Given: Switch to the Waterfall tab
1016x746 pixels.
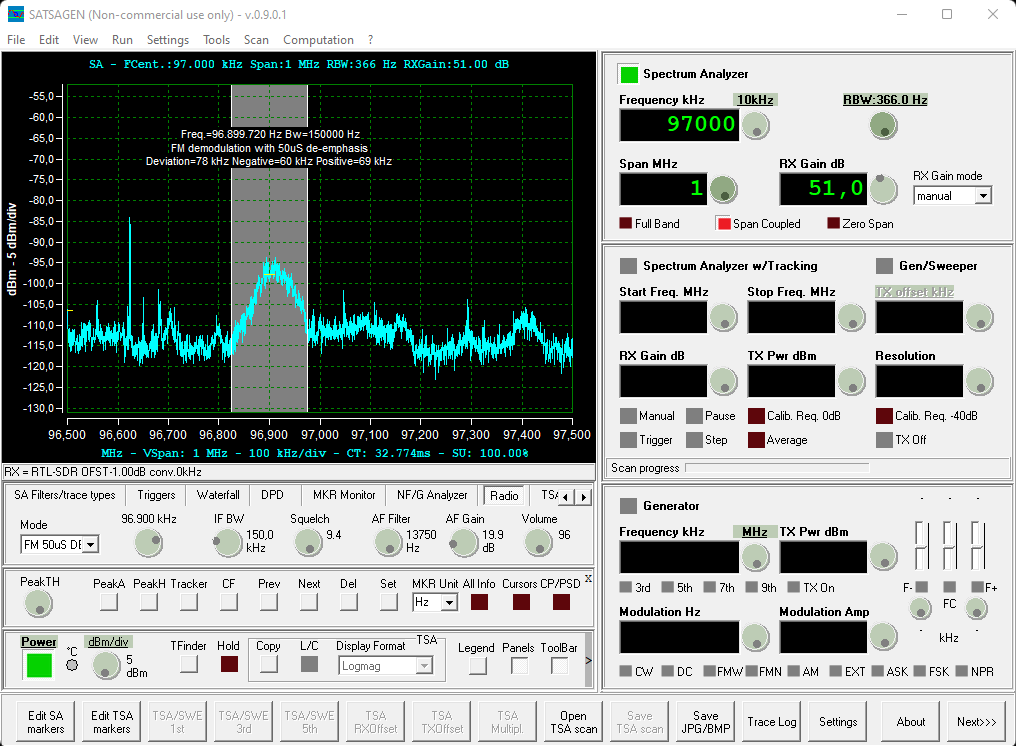Looking at the screenshot, I should click(218, 495).
